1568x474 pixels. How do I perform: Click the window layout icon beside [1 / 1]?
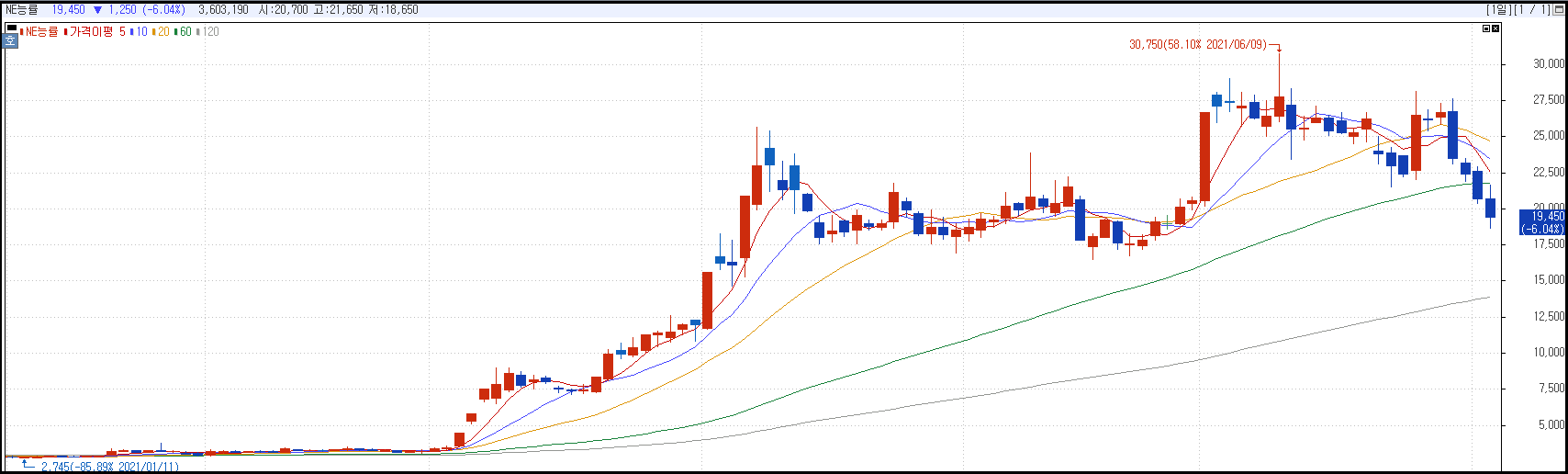[x=1557, y=9]
